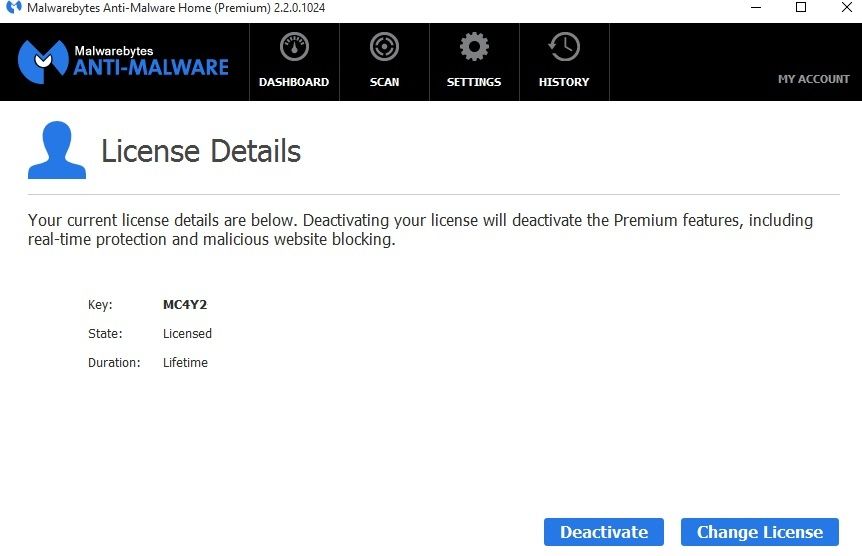Switch to the HISTORY tab label
Screen dimensions: 862x556
(x=564, y=82)
